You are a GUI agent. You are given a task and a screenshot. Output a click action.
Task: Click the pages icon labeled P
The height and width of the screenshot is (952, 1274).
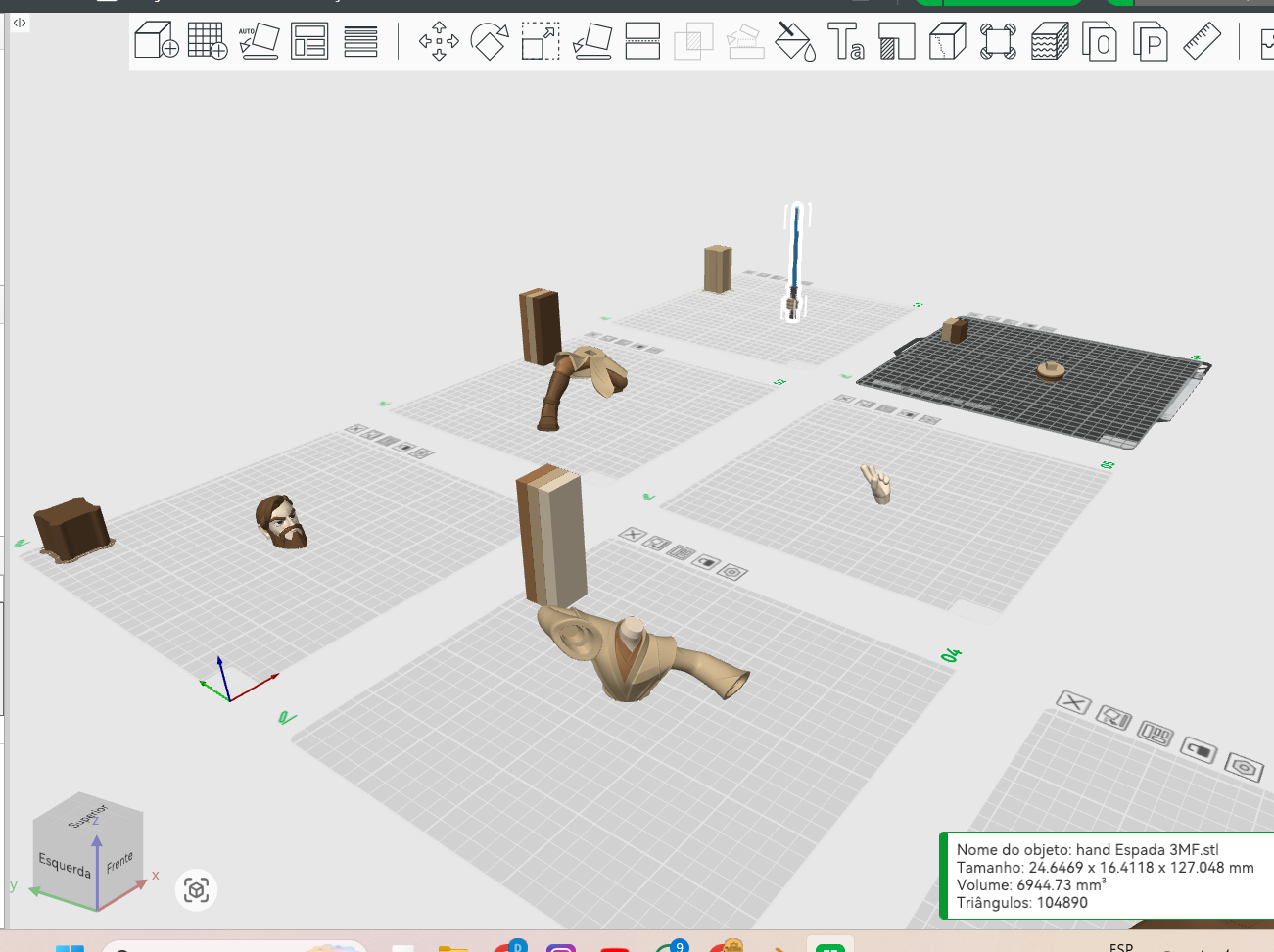pyautogui.click(x=1151, y=41)
